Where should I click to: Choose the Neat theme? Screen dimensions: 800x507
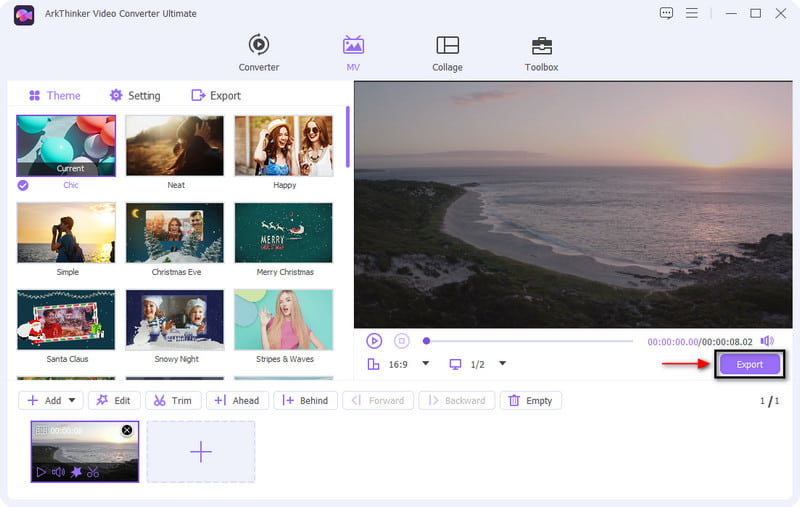174,145
